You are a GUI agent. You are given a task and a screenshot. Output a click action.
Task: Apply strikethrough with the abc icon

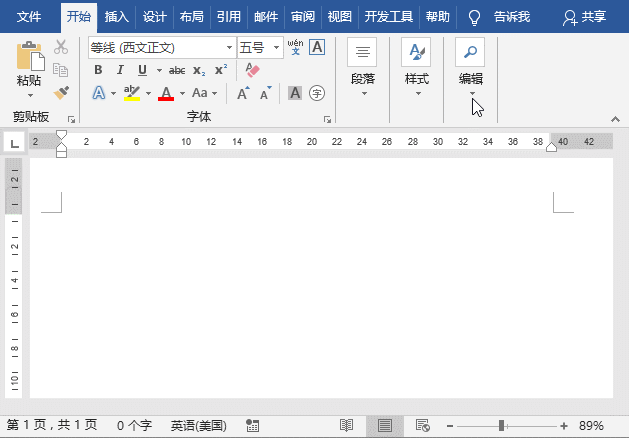[x=177, y=70]
